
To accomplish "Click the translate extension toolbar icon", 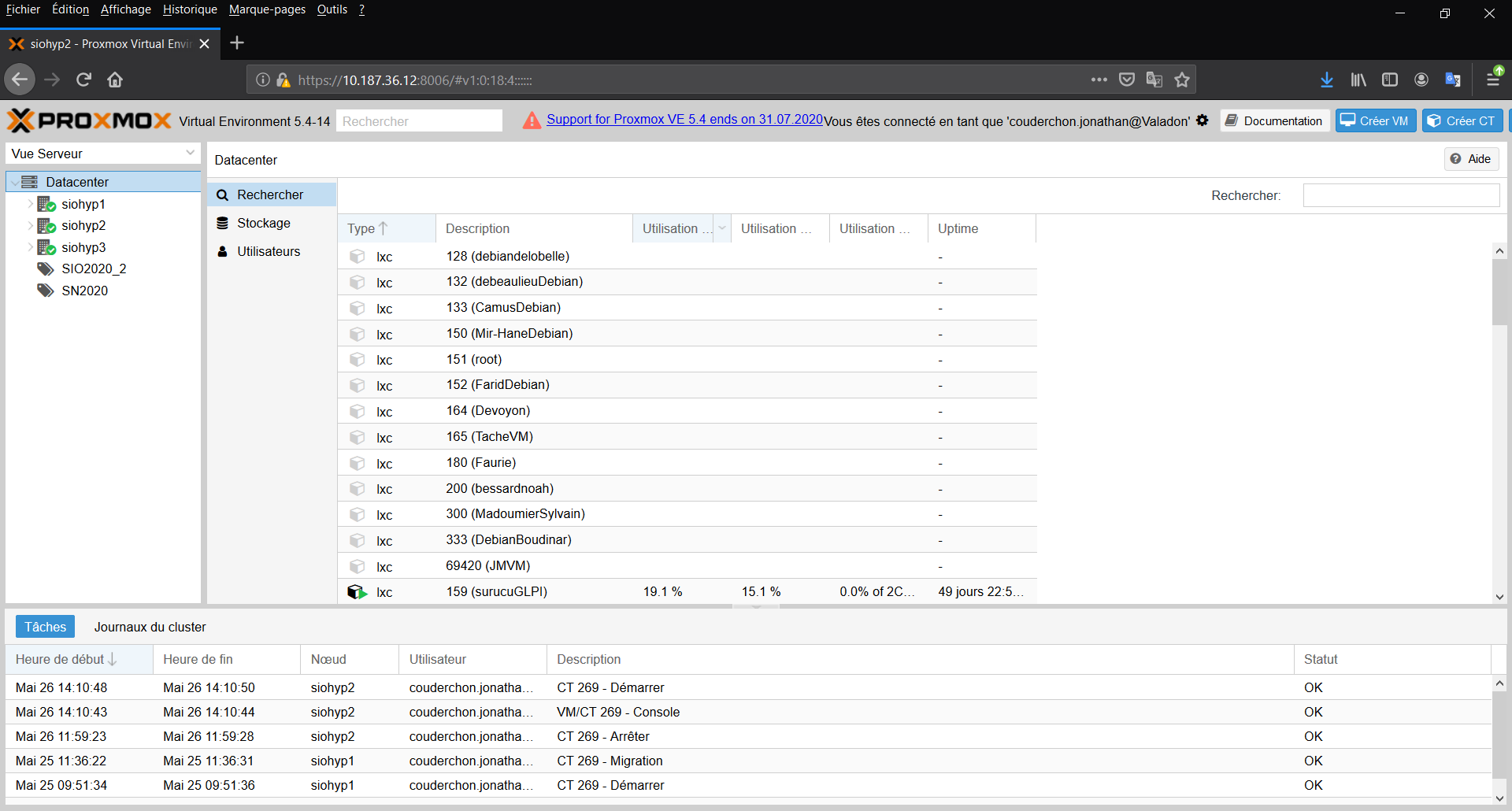I will (1453, 80).
